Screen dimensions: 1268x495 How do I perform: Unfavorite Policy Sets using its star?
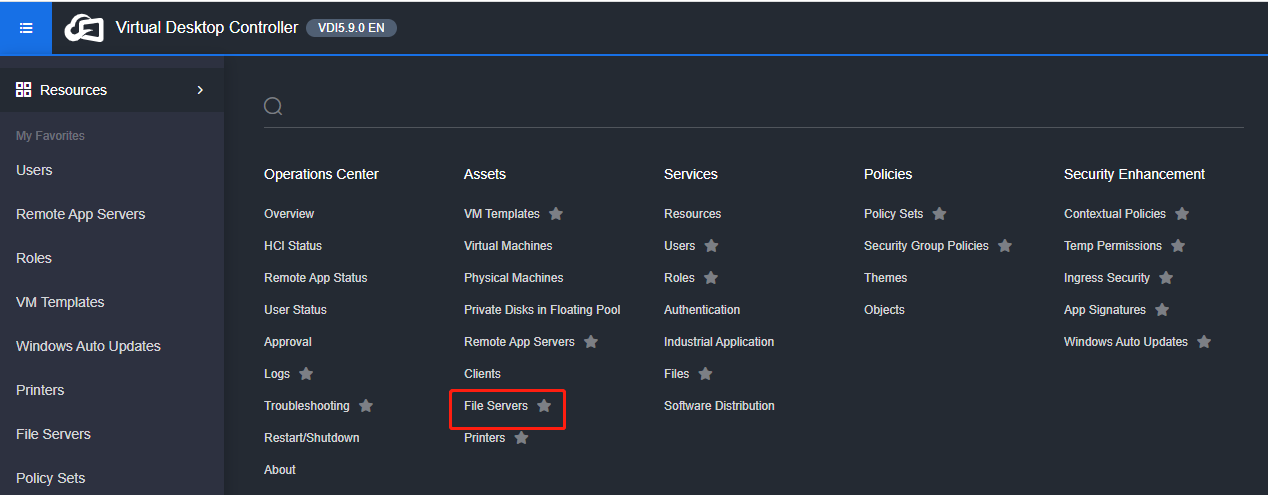(939, 214)
